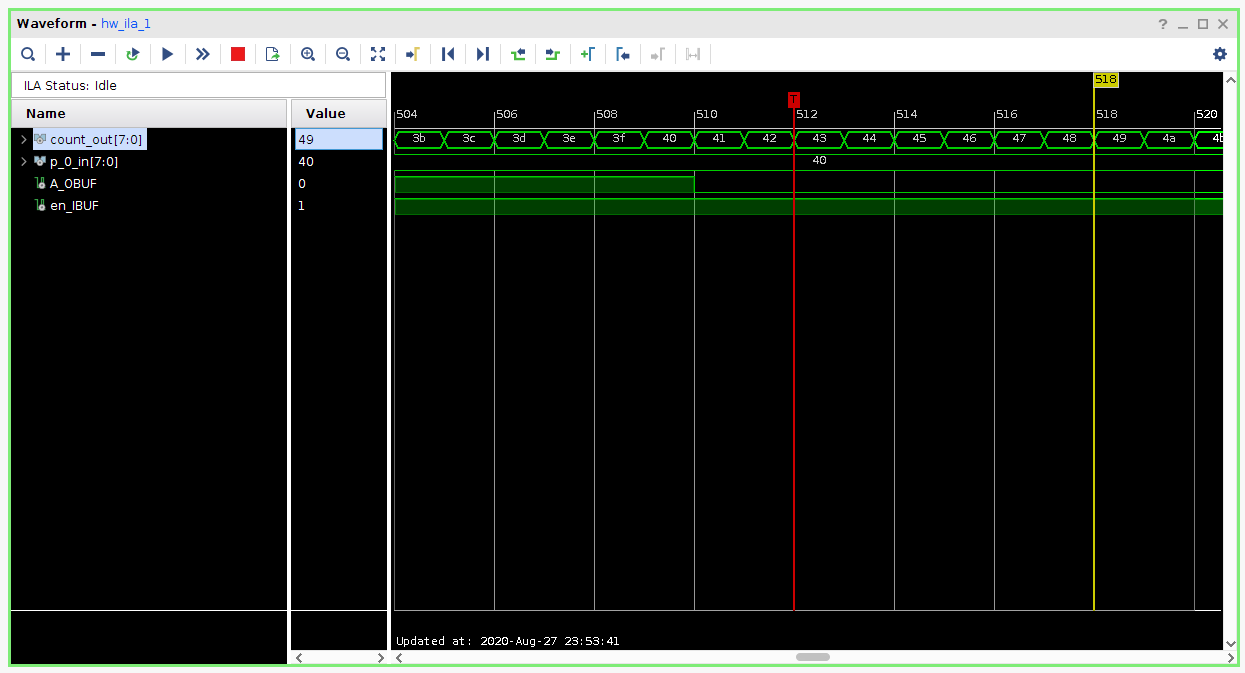Open the waveform settings gear
1245x673 pixels.
click(1220, 54)
